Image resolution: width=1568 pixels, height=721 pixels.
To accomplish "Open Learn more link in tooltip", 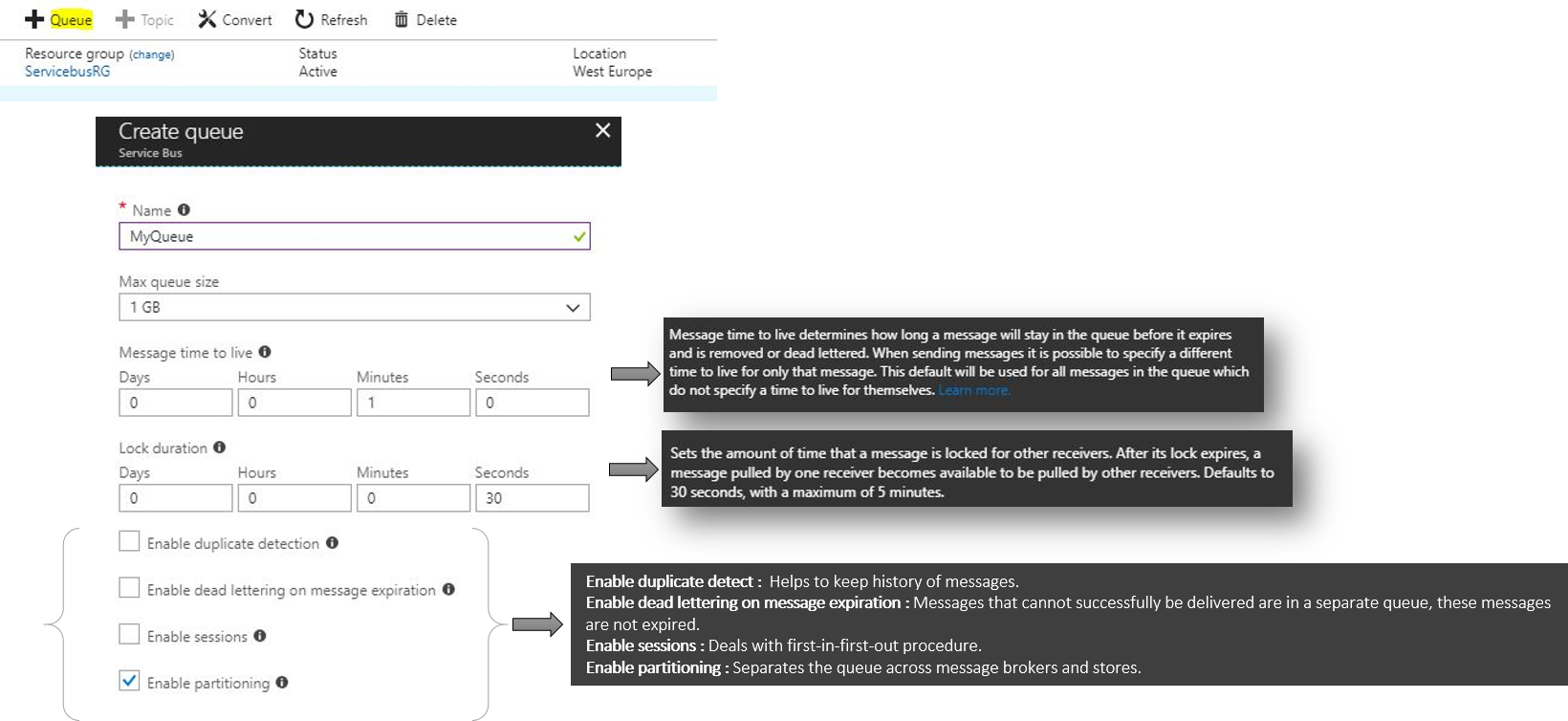I will (x=974, y=390).
